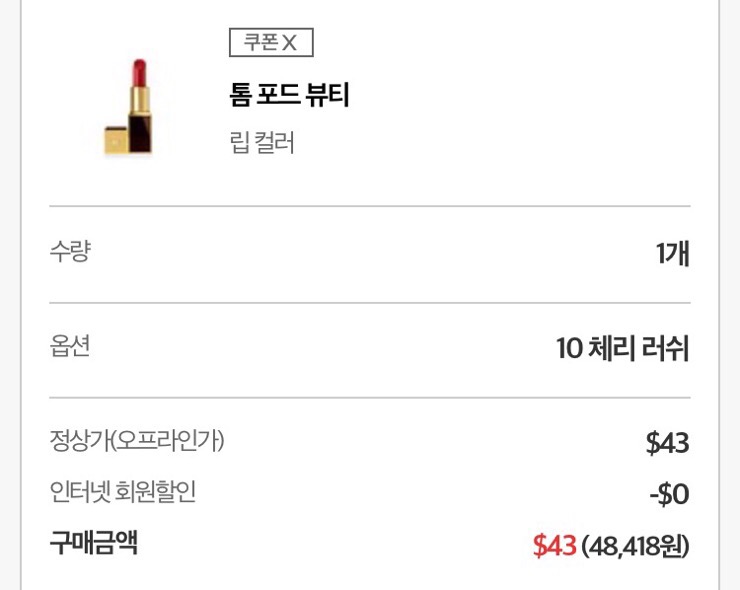Click the 정상가(오프라인가) label

(x=137, y=440)
